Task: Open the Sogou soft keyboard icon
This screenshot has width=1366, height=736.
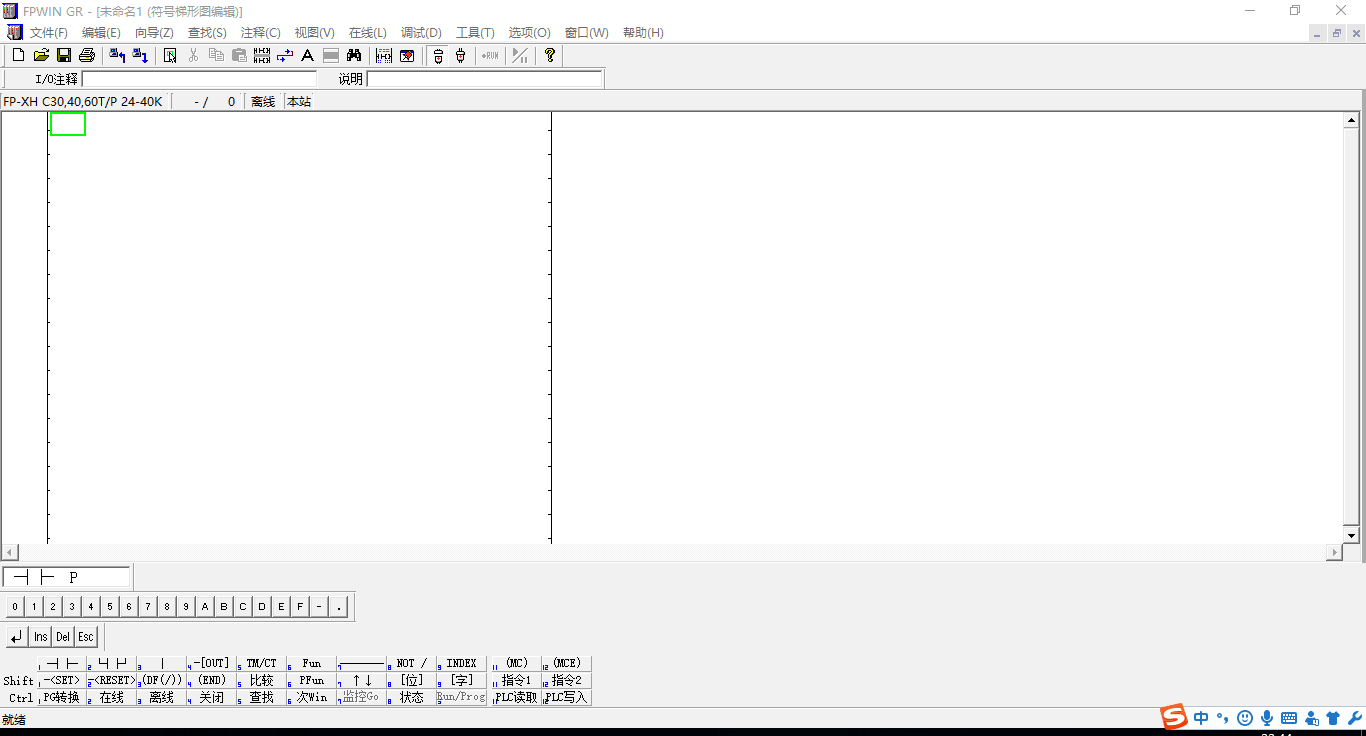Action: [x=1289, y=718]
